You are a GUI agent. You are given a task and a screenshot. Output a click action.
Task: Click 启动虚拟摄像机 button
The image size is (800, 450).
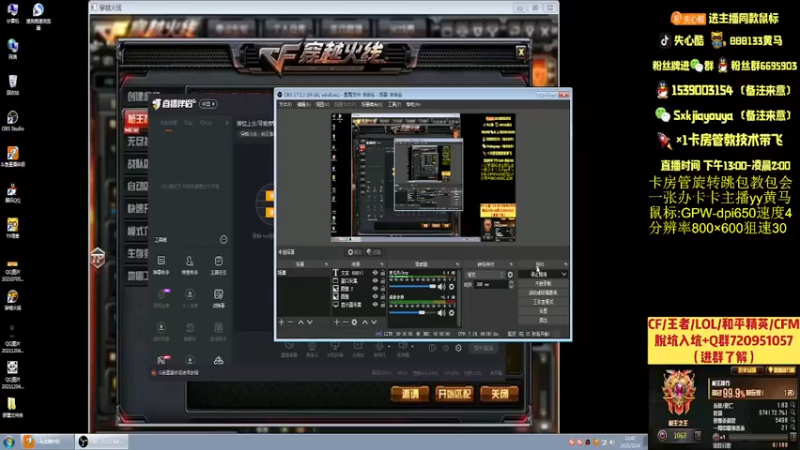tap(543, 293)
